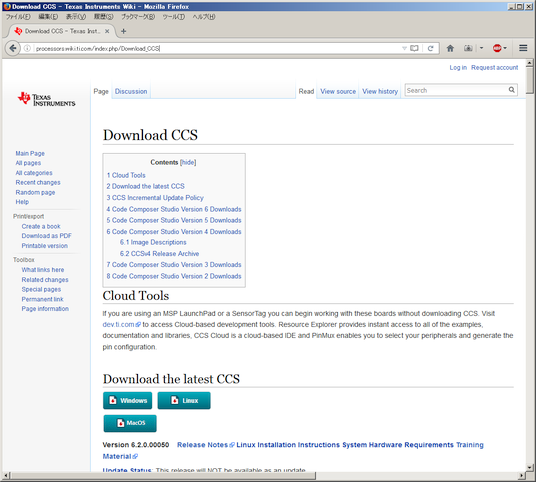Click the Permanent link entry
Image resolution: width=536 pixels, height=482 pixels.
(42, 299)
